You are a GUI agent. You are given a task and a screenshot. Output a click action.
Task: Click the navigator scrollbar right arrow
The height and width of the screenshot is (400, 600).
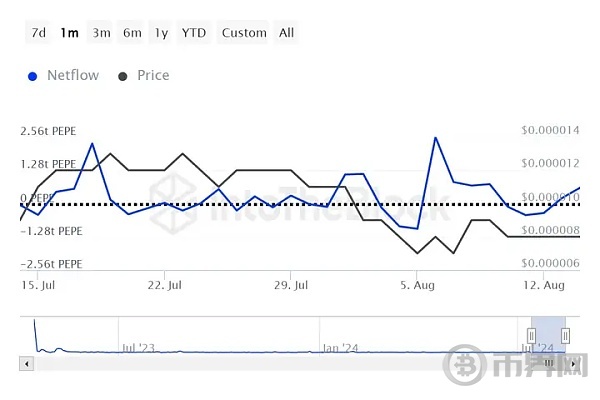point(573,366)
